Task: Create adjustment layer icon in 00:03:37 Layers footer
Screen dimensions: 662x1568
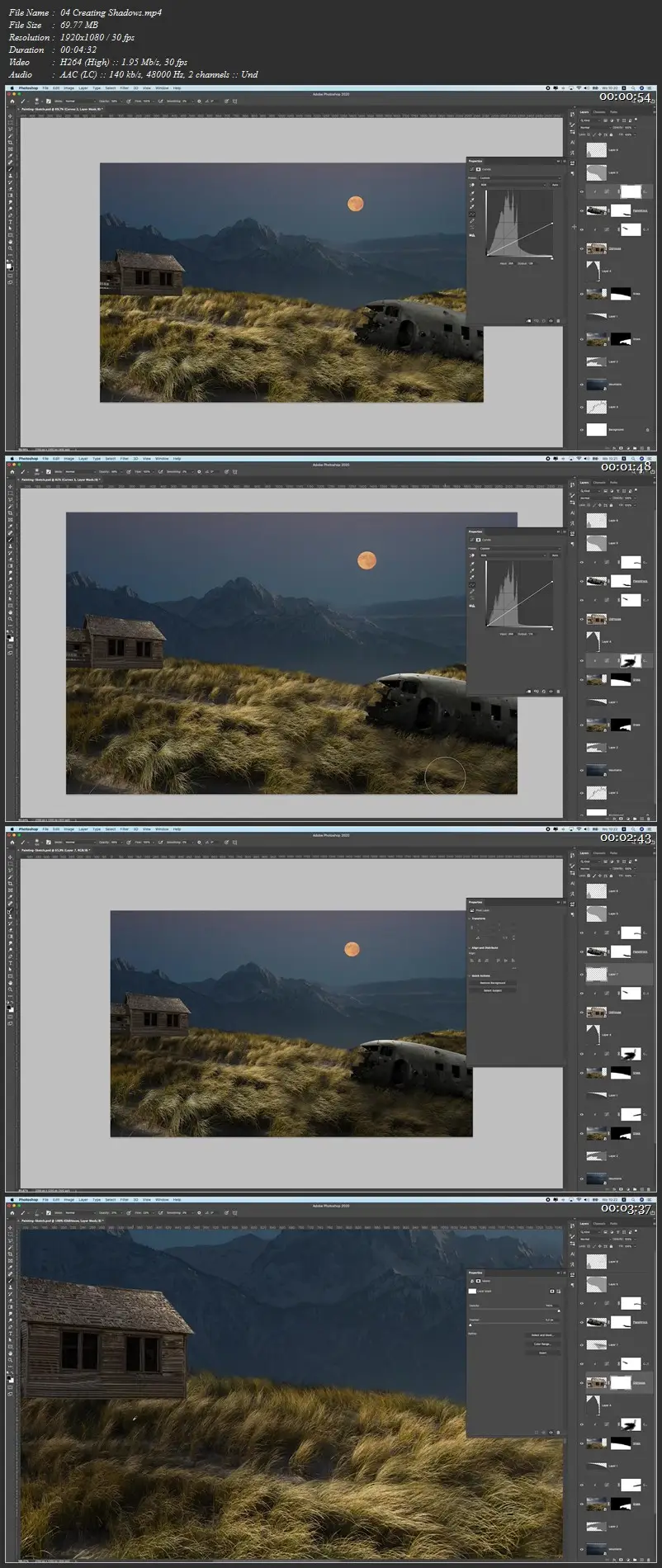Action: [x=628, y=1560]
